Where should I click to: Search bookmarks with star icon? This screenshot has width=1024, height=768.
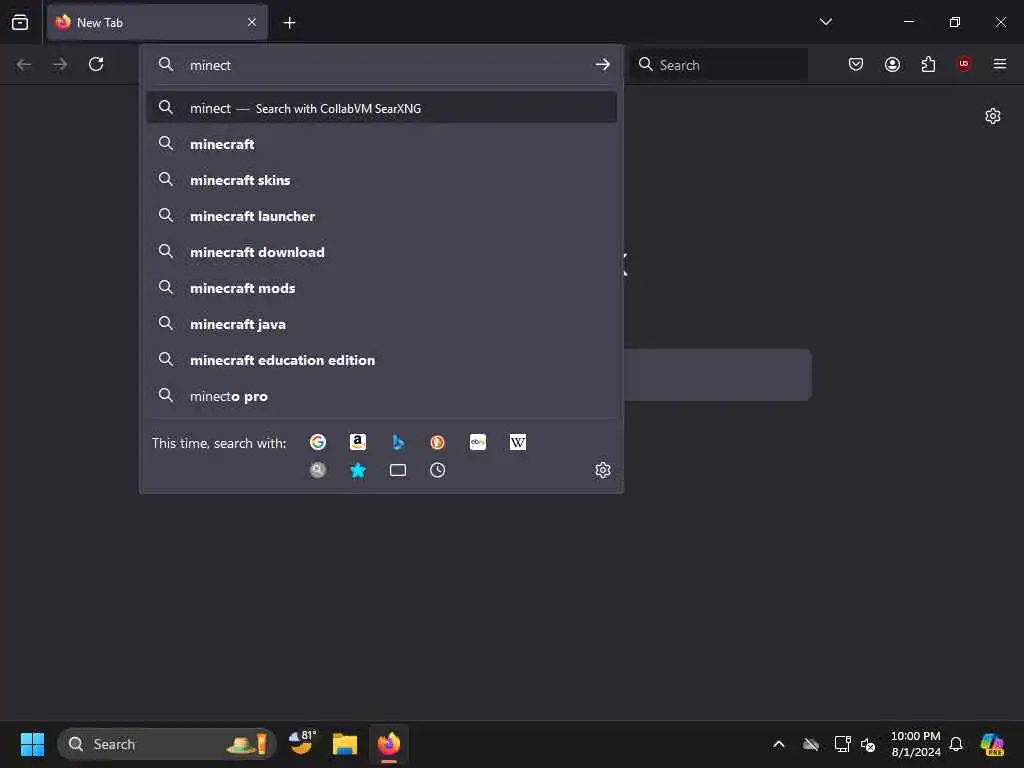point(357,470)
